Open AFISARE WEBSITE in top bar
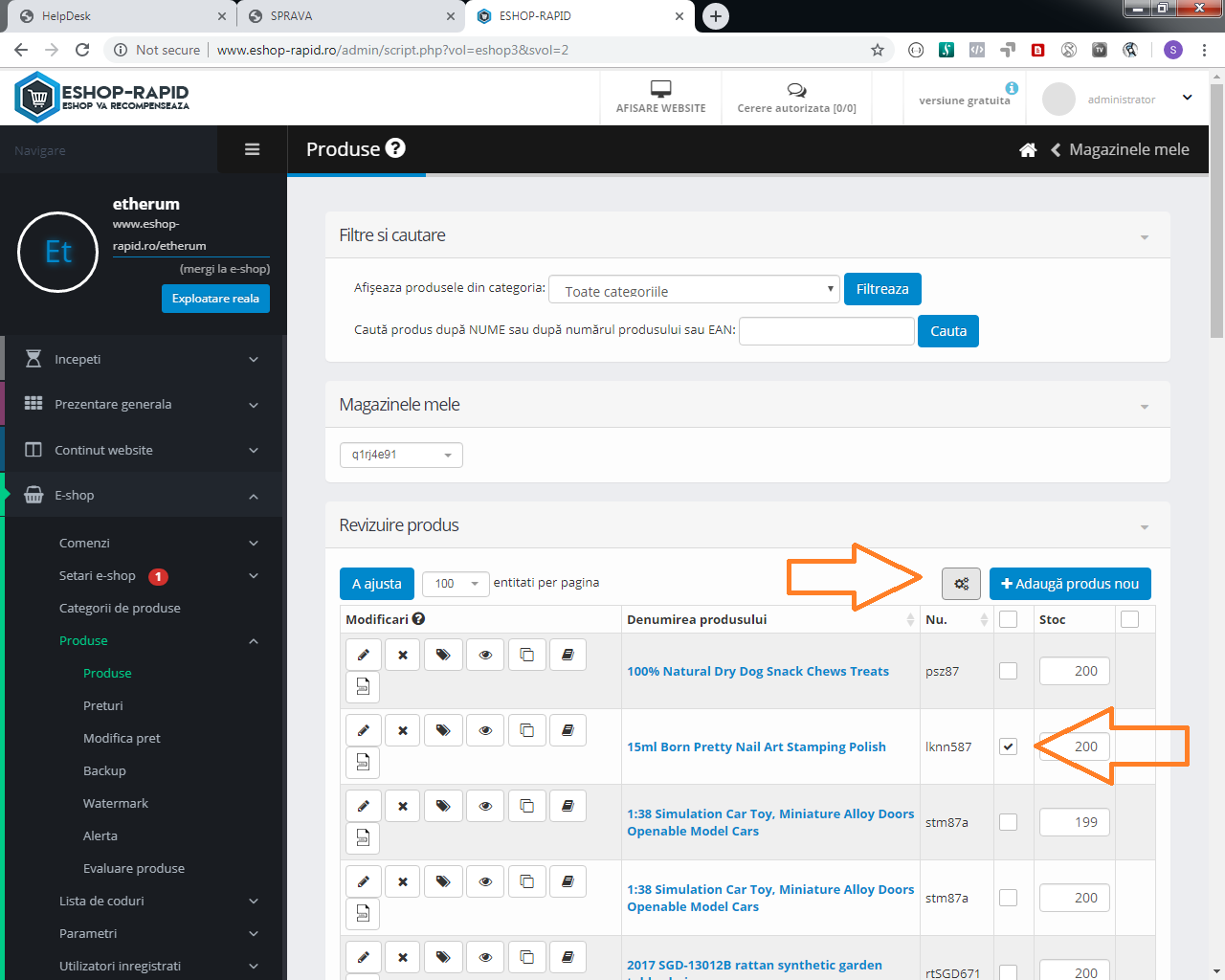Image resolution: width=1225 pixels, height=980 pixels. pyautogui.click(x=660, y=98)
